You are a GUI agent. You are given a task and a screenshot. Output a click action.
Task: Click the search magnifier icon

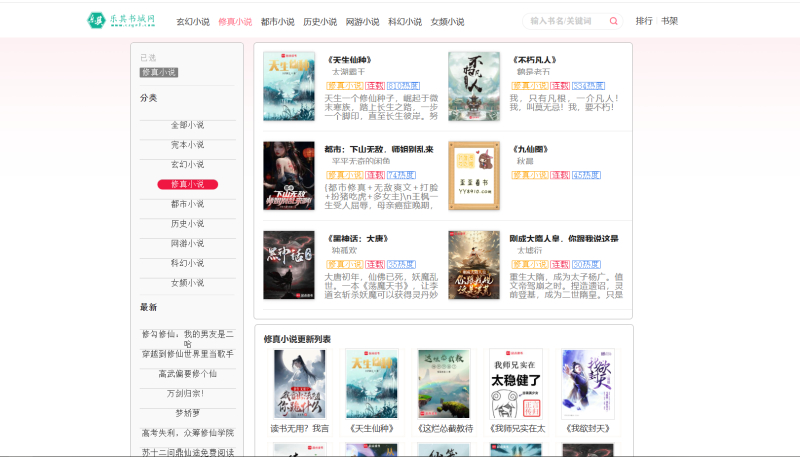[613, 21]
